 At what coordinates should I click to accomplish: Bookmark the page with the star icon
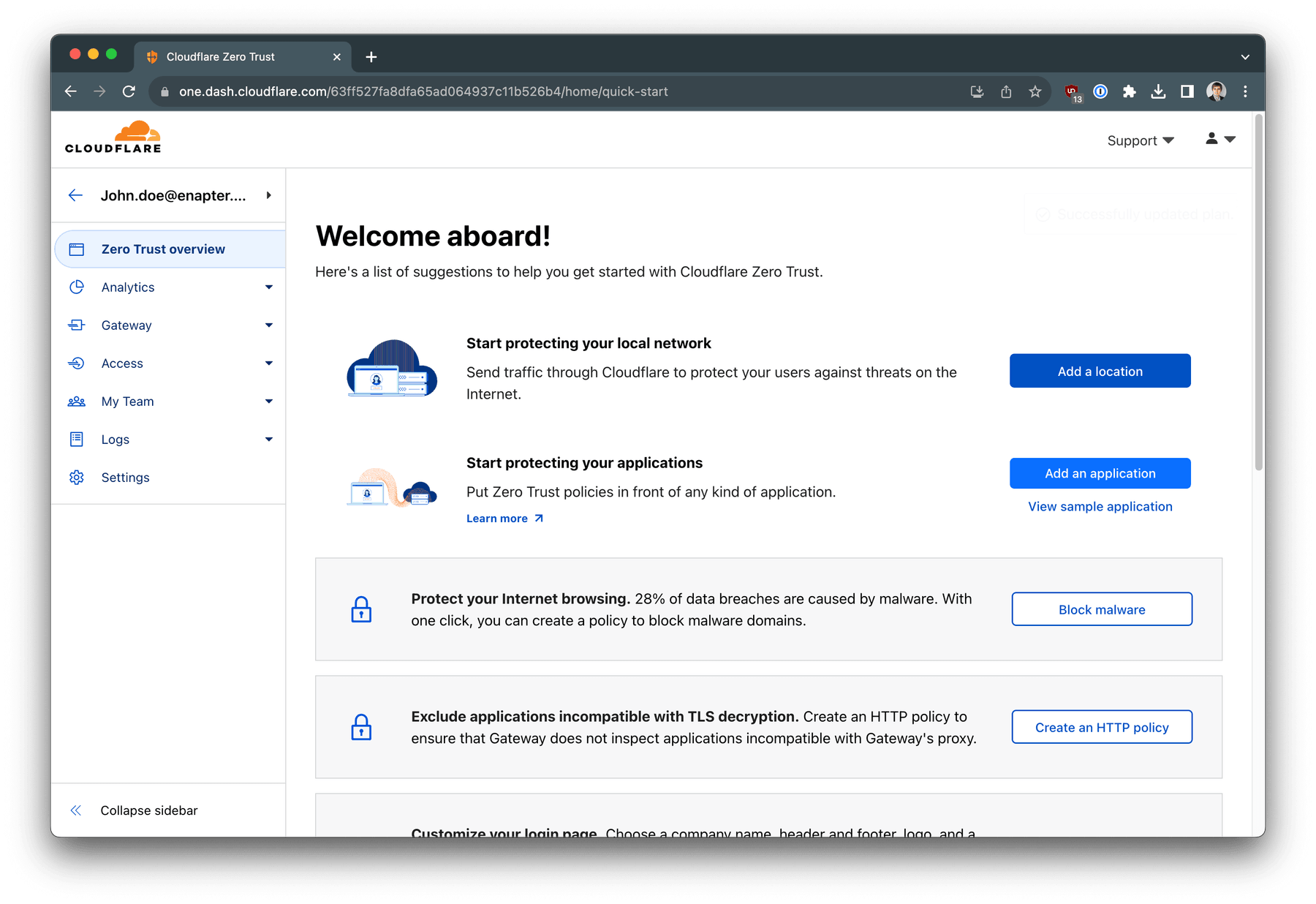[1035, 91]
